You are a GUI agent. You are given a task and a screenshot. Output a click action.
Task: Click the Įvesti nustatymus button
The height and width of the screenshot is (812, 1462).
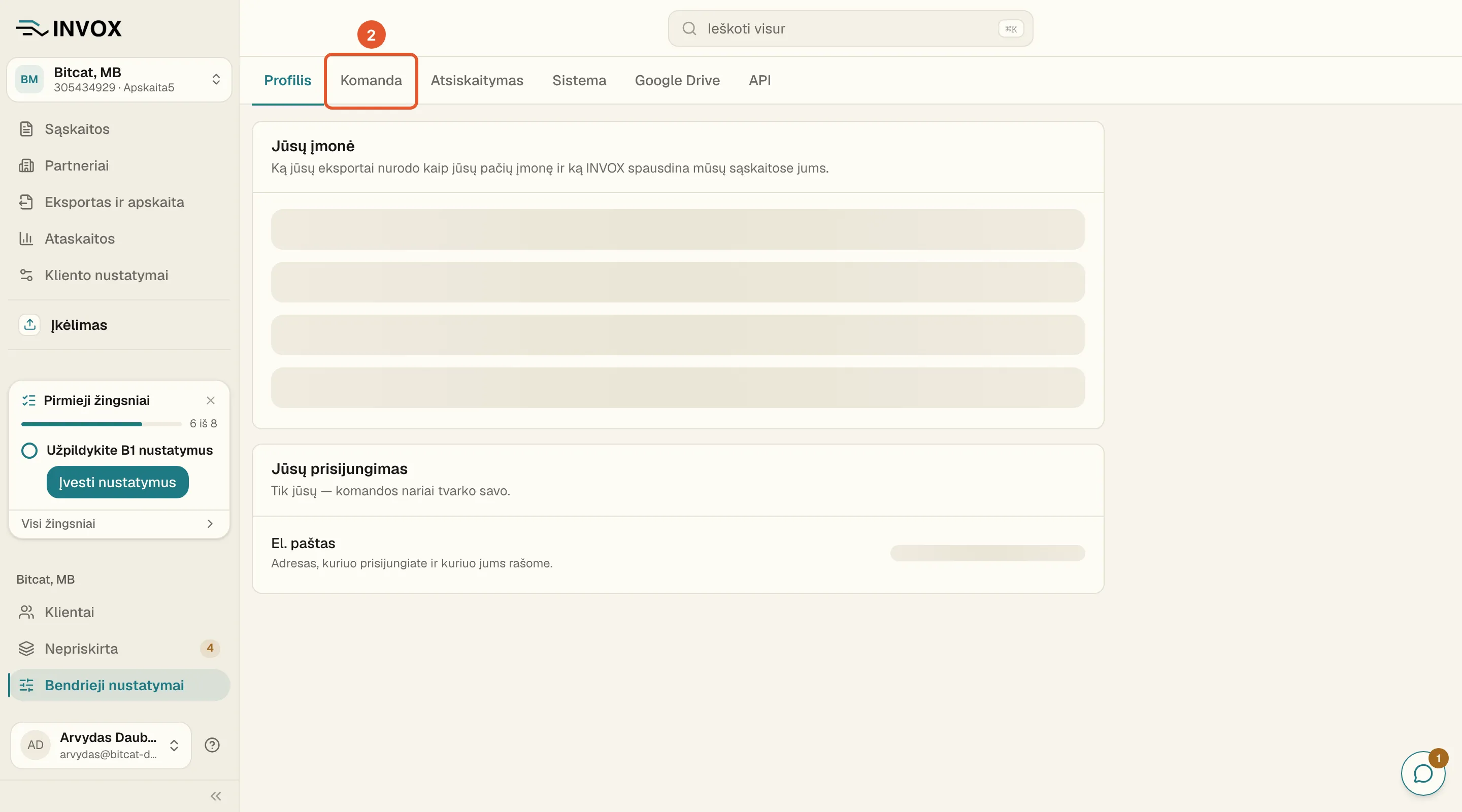tap(117, 482)
